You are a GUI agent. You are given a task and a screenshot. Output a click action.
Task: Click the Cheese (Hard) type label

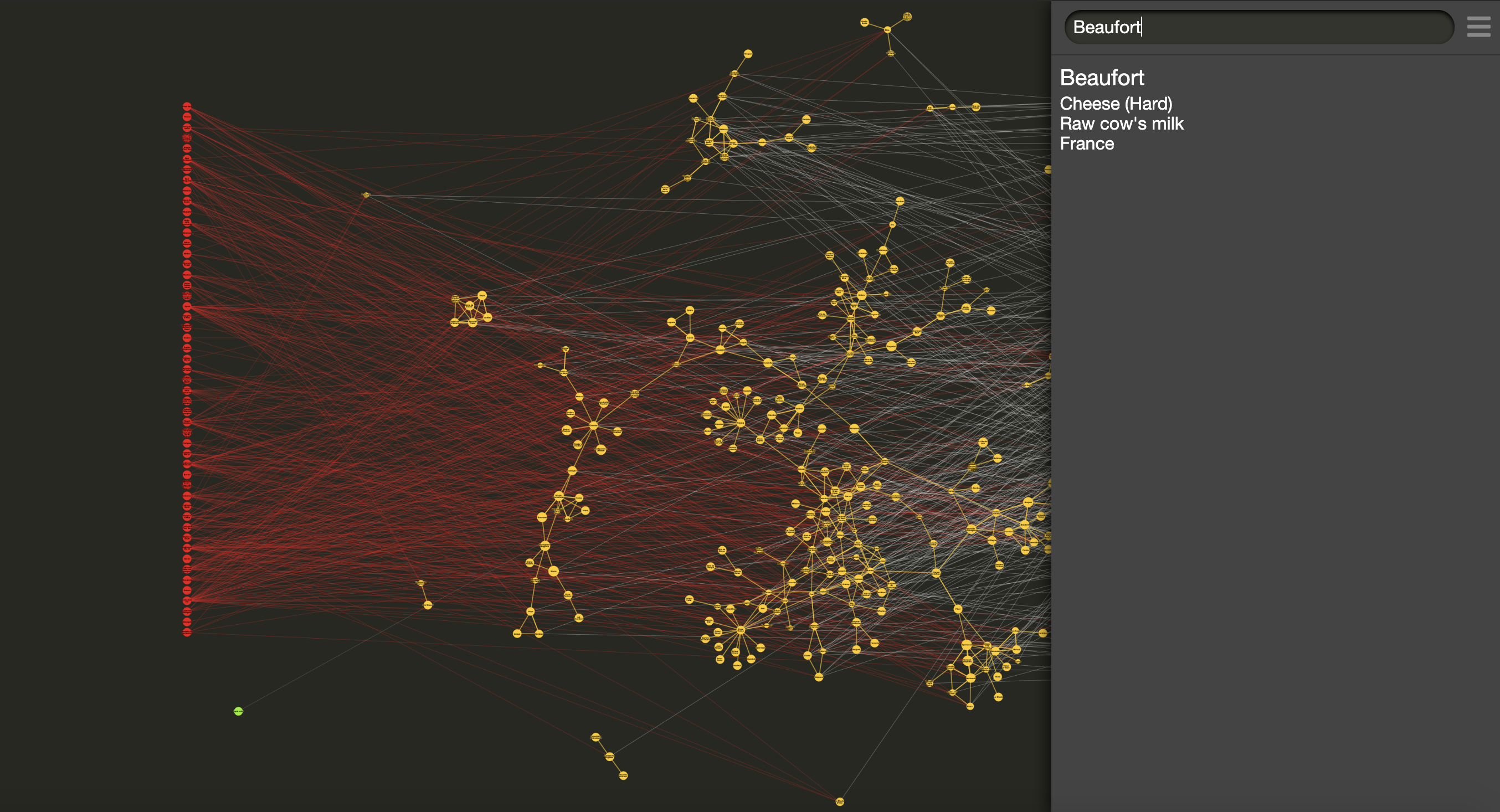point(1116,104)
